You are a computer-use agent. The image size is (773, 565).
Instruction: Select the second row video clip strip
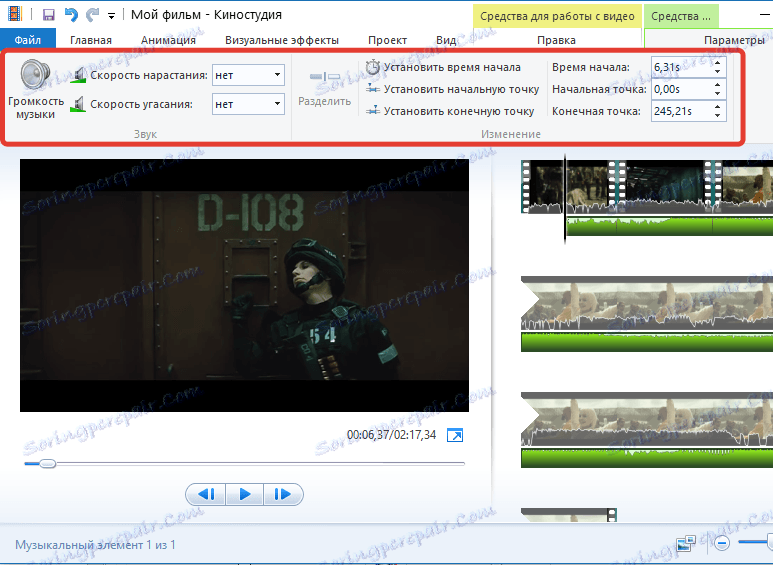point(647,304)
